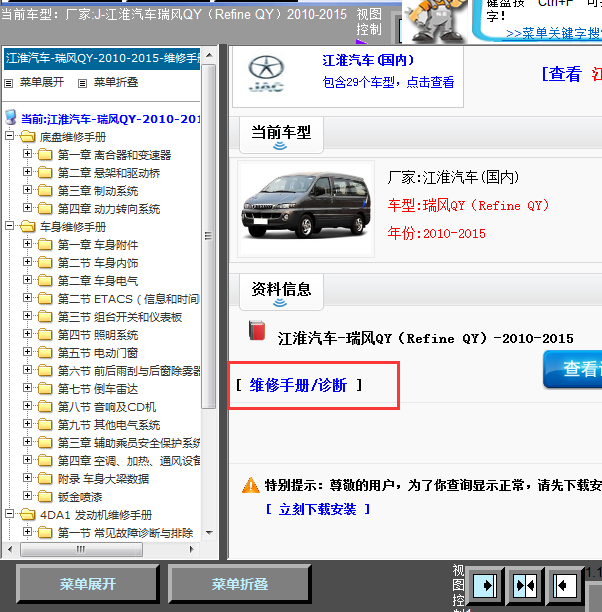Select 第二章 车身电气 in tree

(x=98, y=281)
